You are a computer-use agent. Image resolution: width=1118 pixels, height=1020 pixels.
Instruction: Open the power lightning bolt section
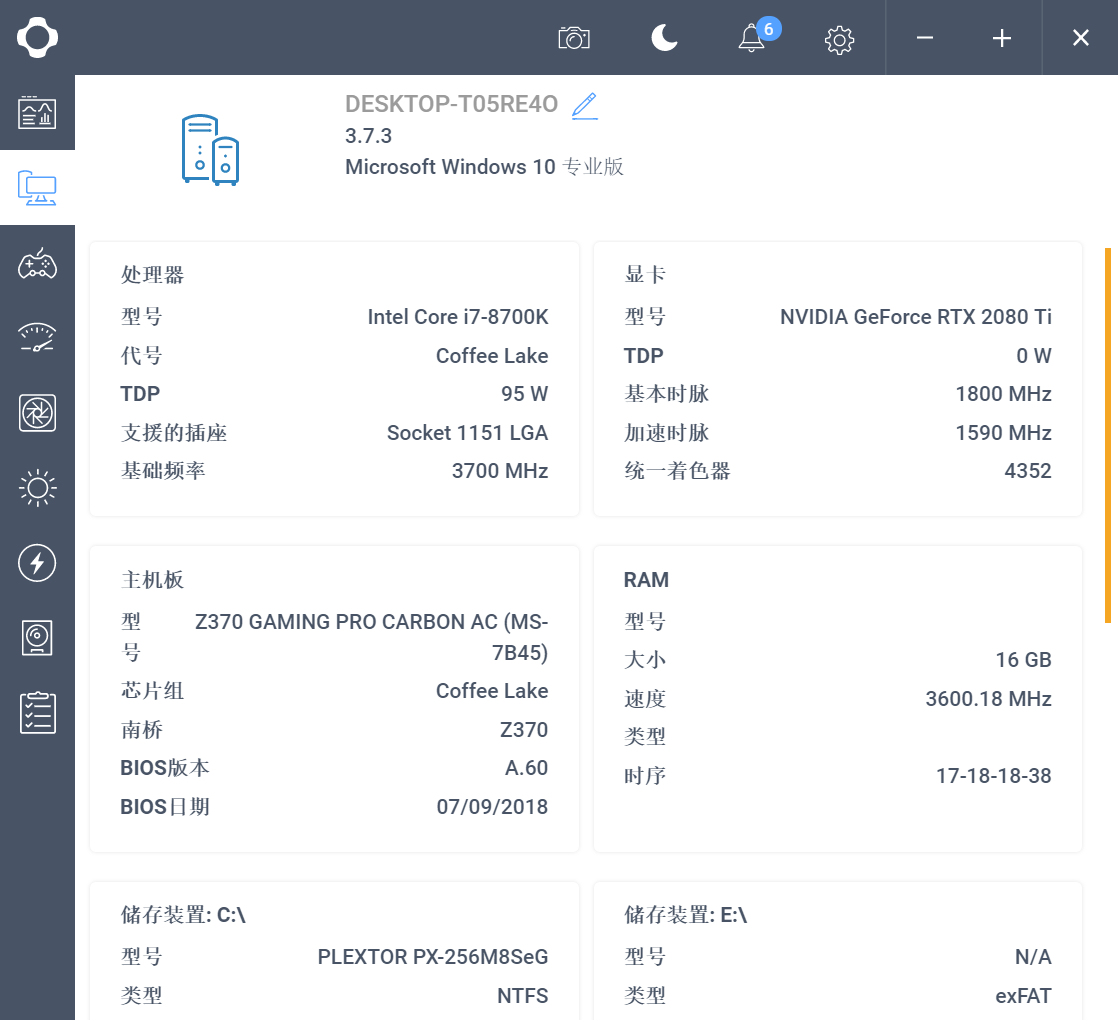pos(37,563)
